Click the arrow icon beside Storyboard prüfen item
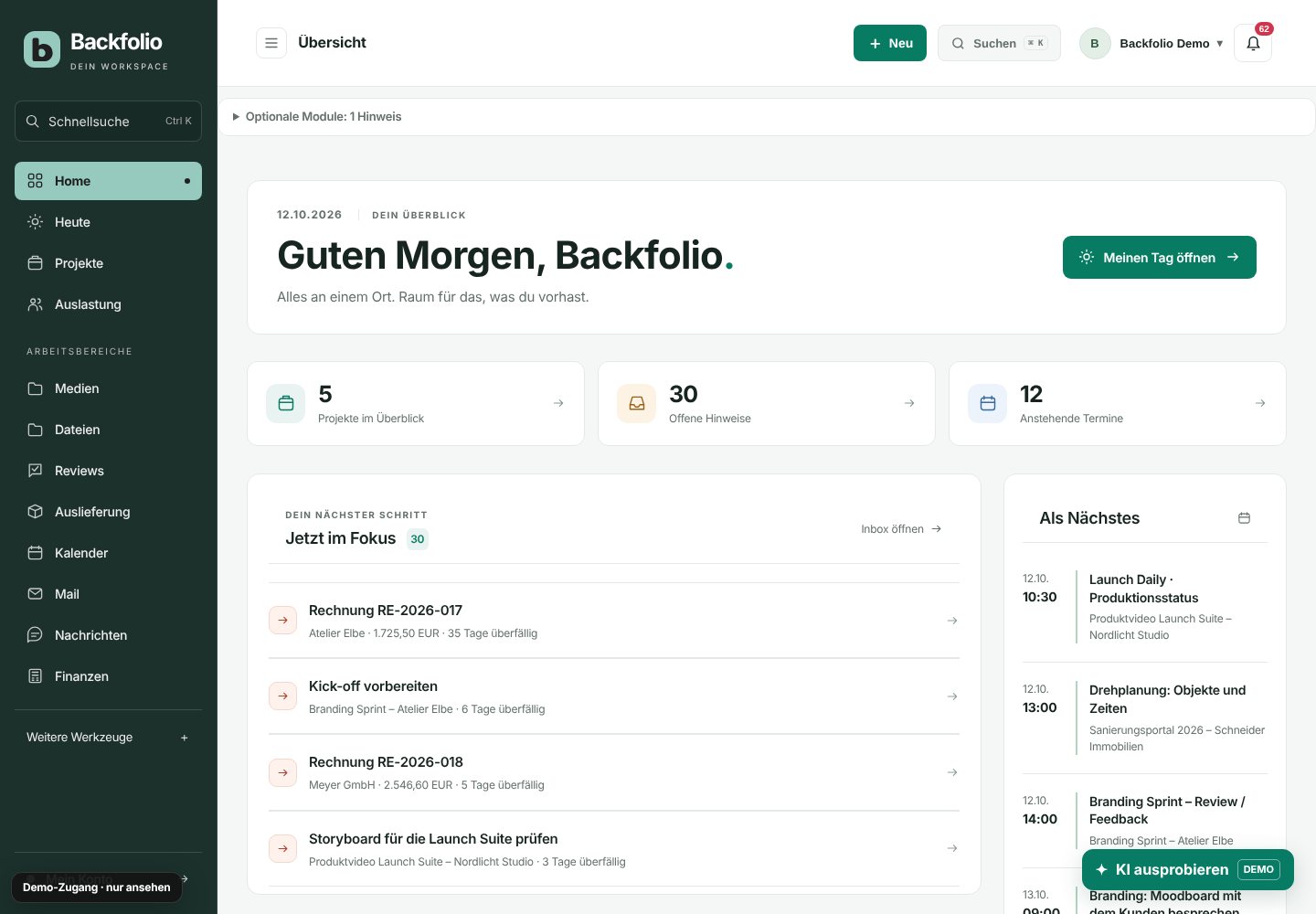Viewport: 1316px width, 914px height. click(283, 849)
